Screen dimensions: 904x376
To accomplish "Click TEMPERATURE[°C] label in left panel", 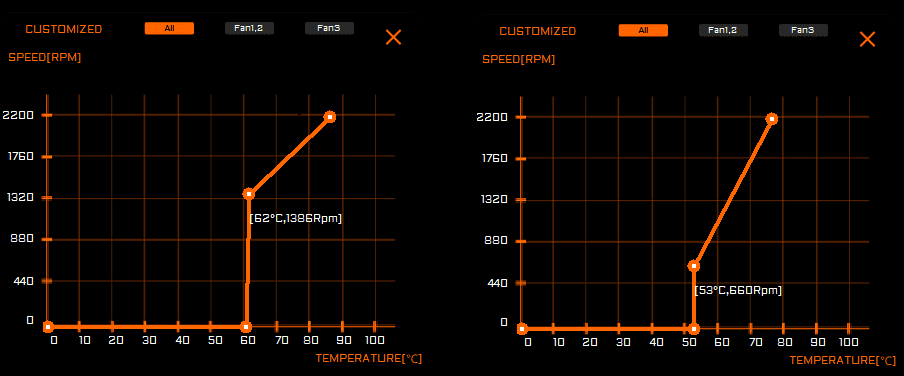I will point(369,359).
